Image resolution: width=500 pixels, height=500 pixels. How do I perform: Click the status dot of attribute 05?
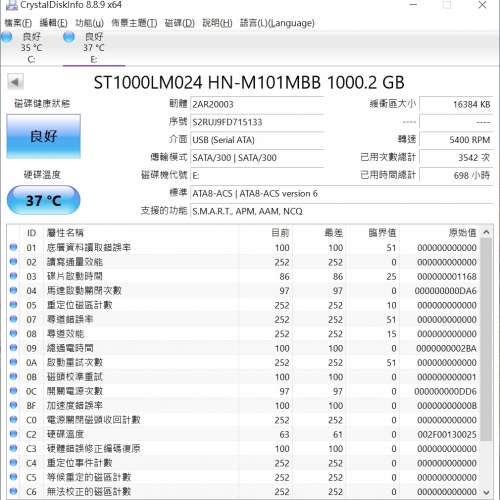(x=13, y=305)
